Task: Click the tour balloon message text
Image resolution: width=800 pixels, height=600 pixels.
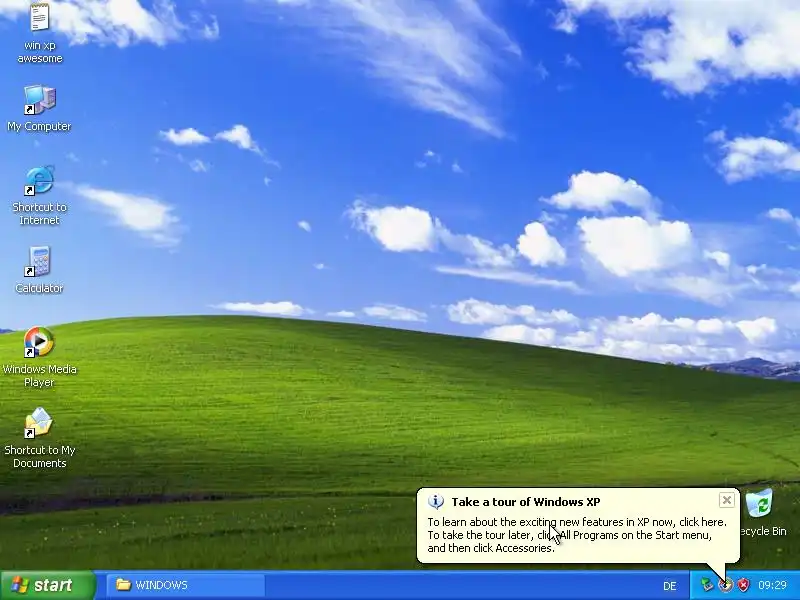Action: coord(577,535)
